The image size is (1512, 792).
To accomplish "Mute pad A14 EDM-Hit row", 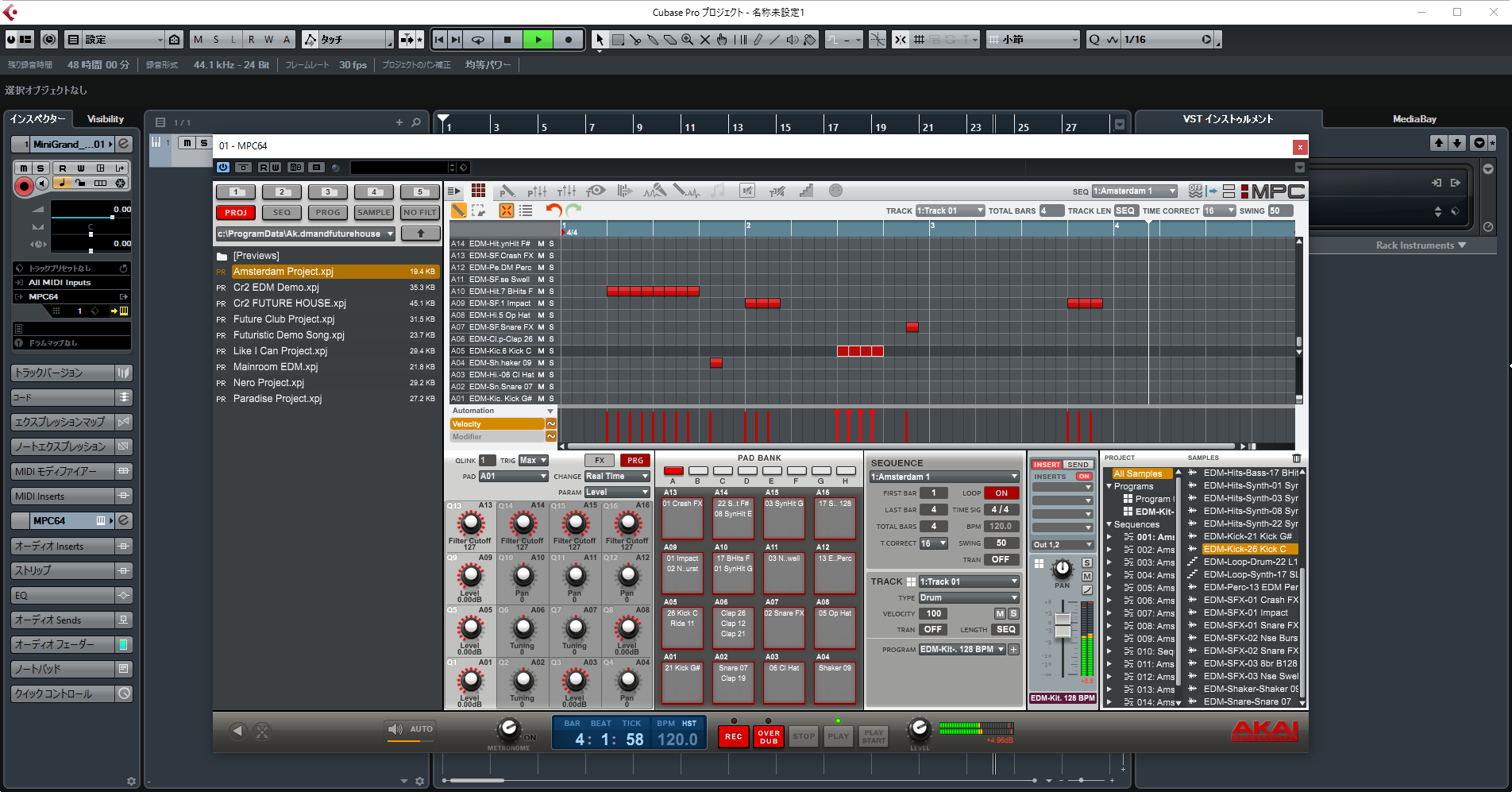I will (x=541, y=244).
